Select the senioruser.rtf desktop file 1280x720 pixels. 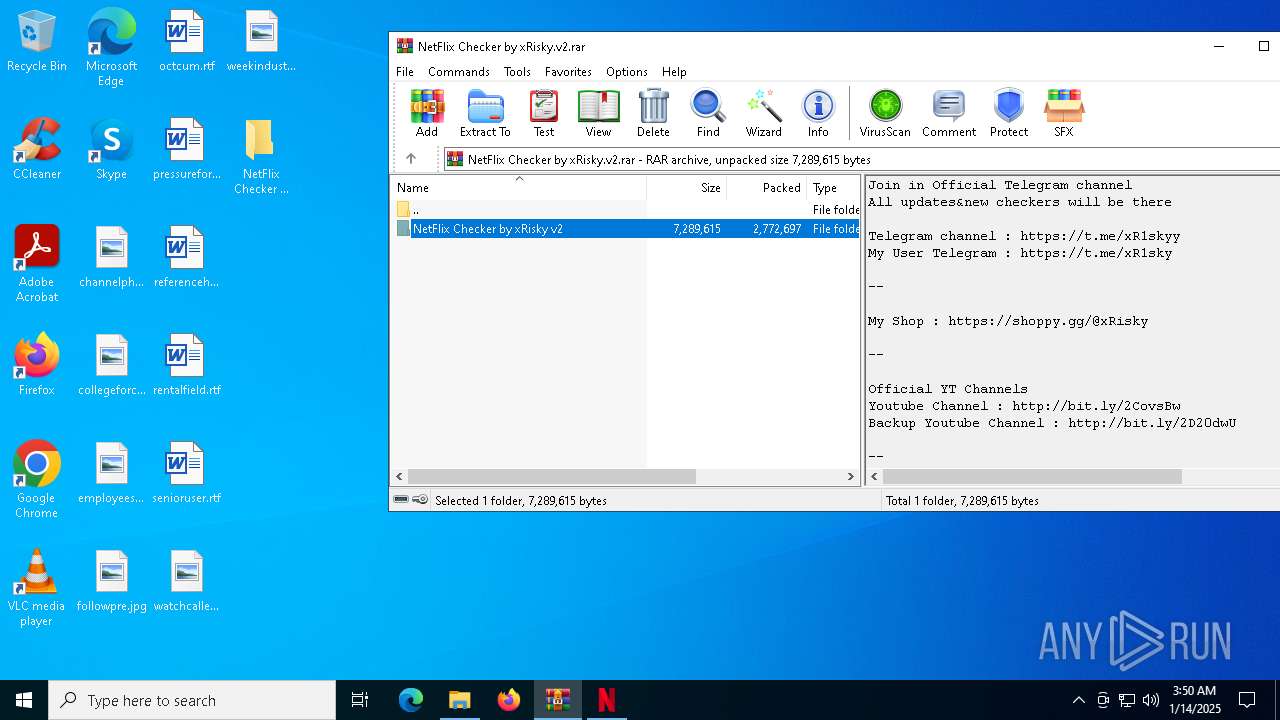coord(186,473)
